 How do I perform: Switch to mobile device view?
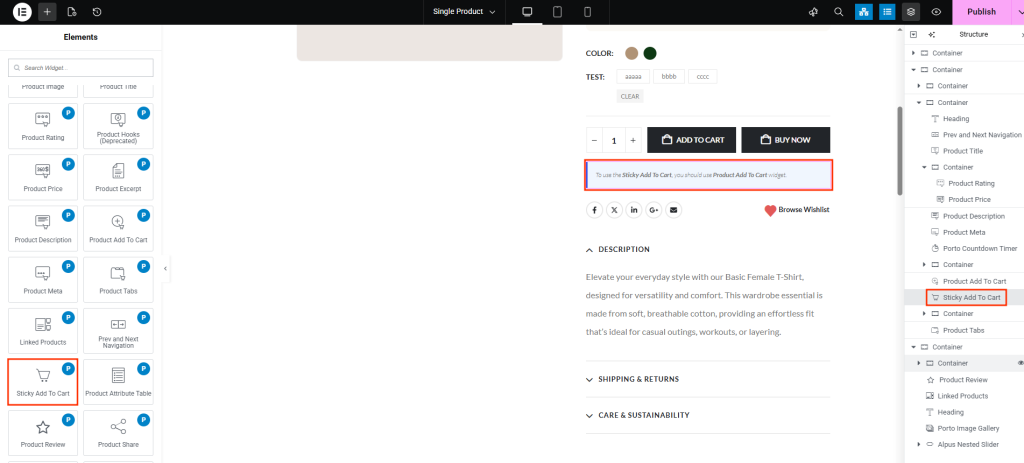coord(587,12)
